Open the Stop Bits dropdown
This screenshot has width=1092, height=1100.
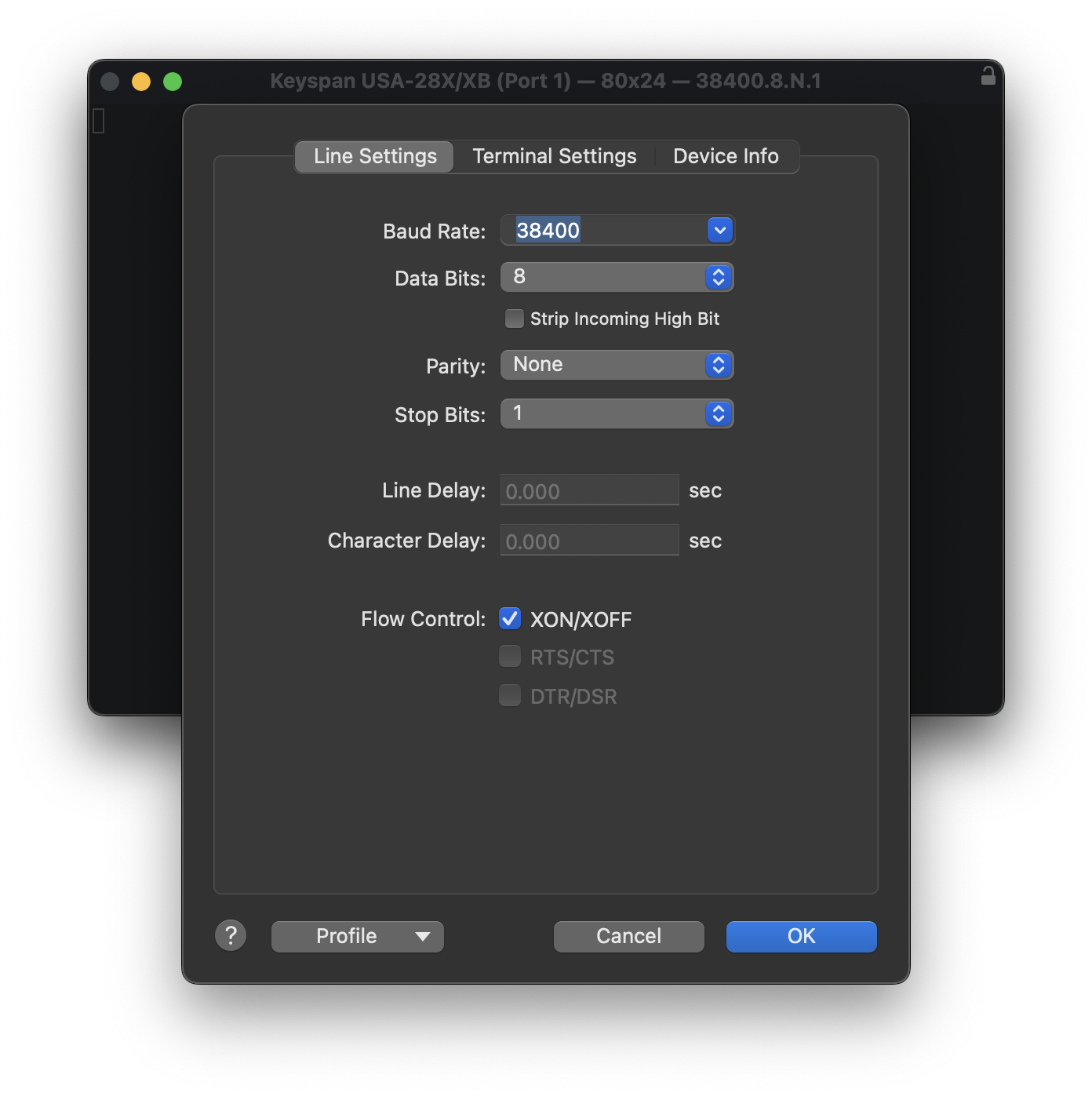(x=617, y=413)
